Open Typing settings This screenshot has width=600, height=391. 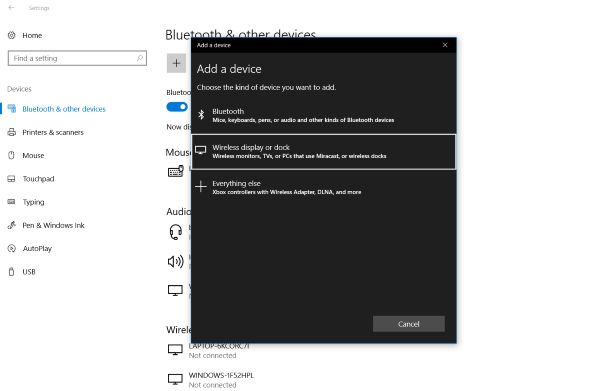[33, 202]
